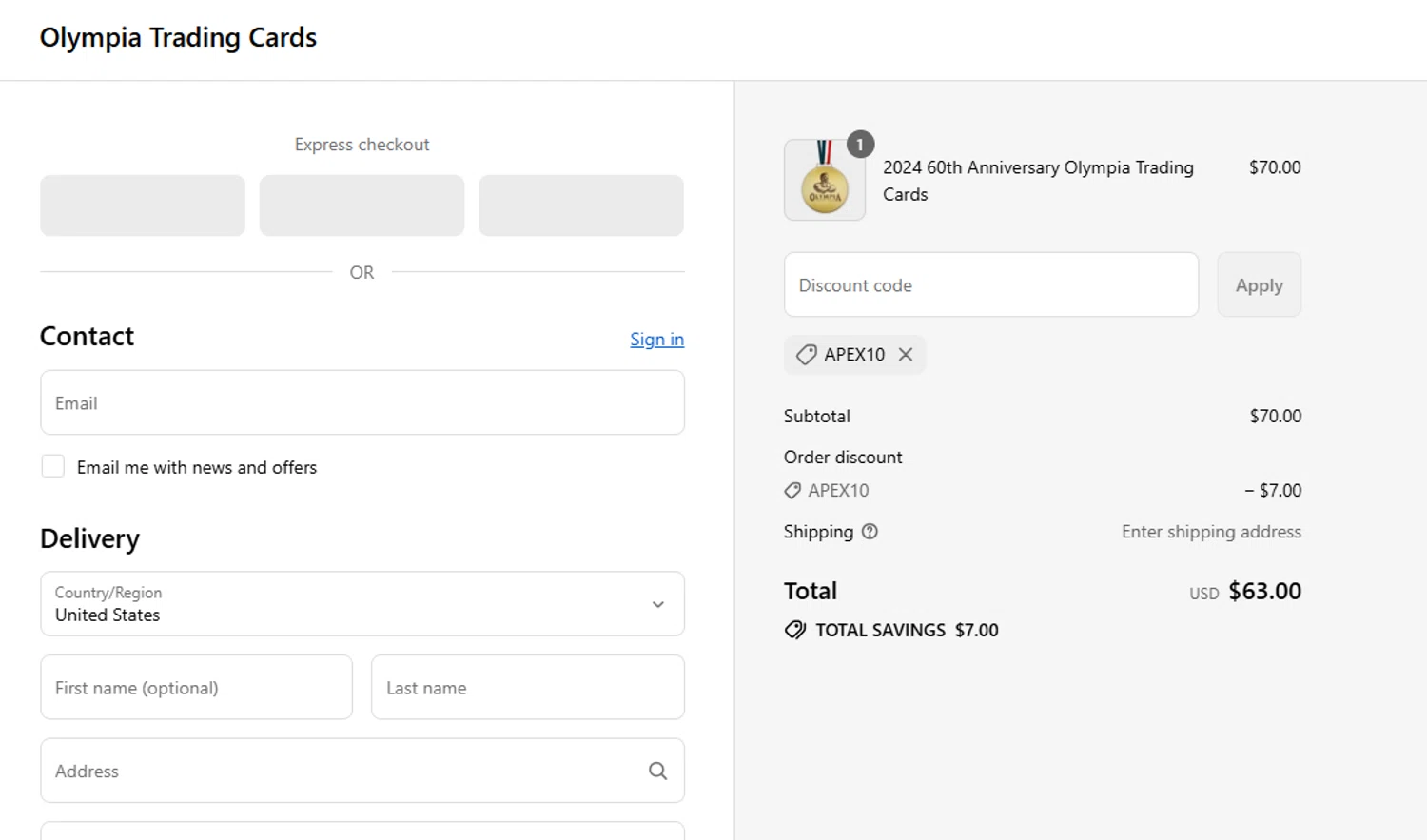The width and height of the screenshot is (1427, 840).
Task: Click the Express checkout label
Action: click(362, 145)
